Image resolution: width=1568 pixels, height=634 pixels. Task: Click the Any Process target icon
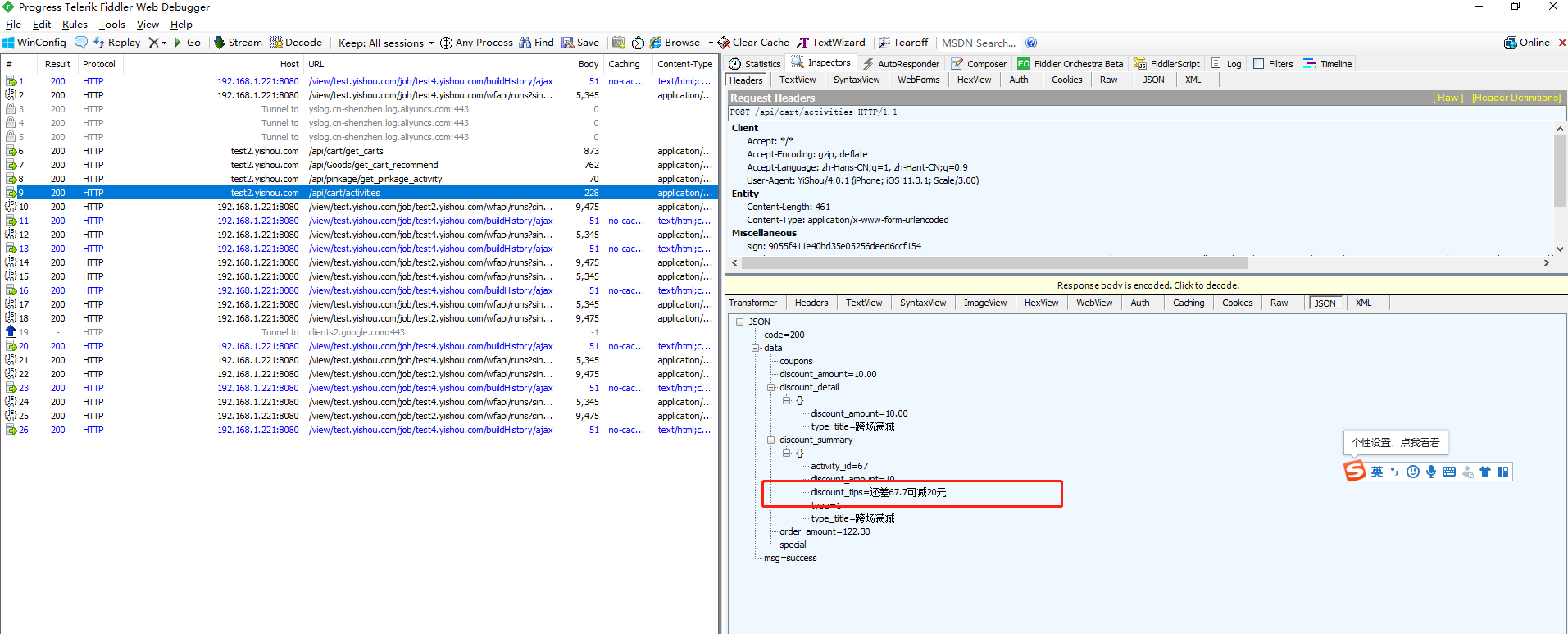point(446,43)
